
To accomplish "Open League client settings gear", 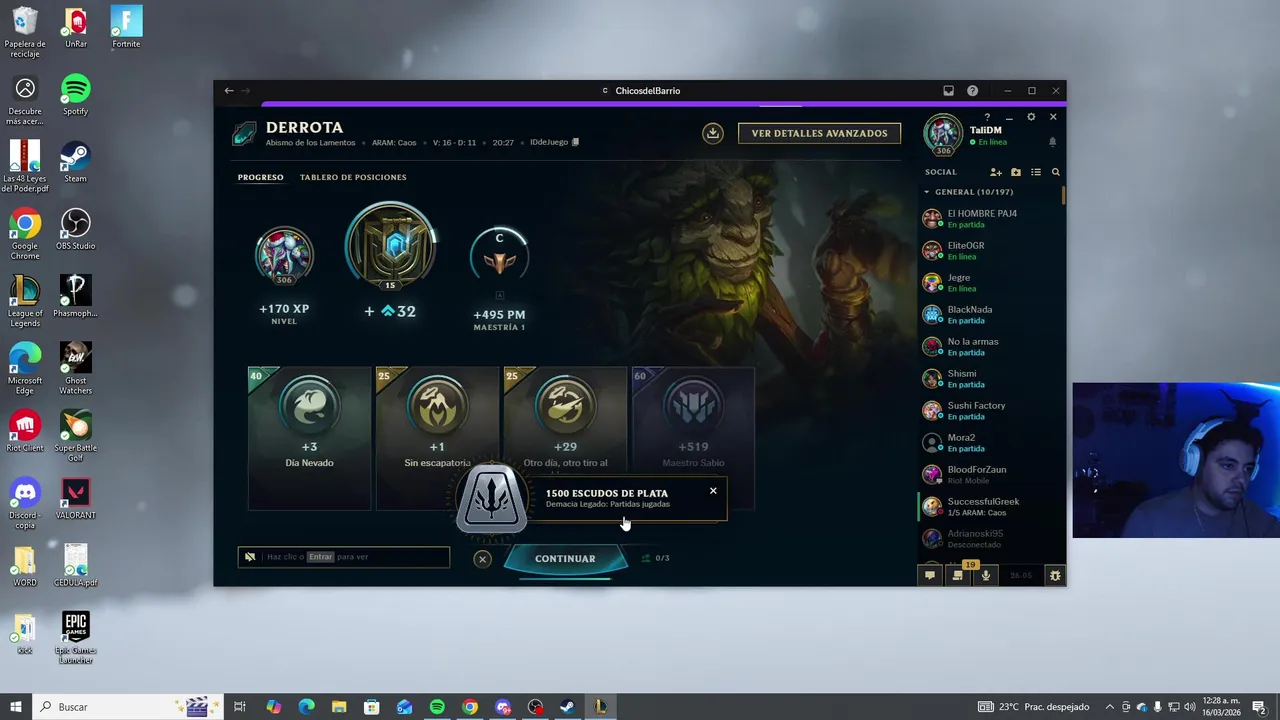I will [x=1031, y=117].
